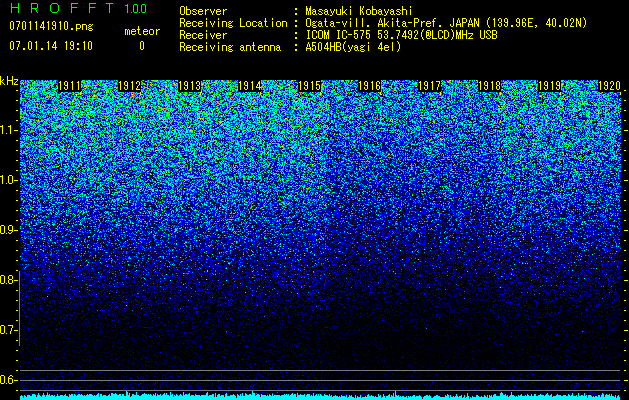Viewport: 629px width, 400px height.
Task: Click the 1.0 frequency axis label
Action: click(7, 180)
